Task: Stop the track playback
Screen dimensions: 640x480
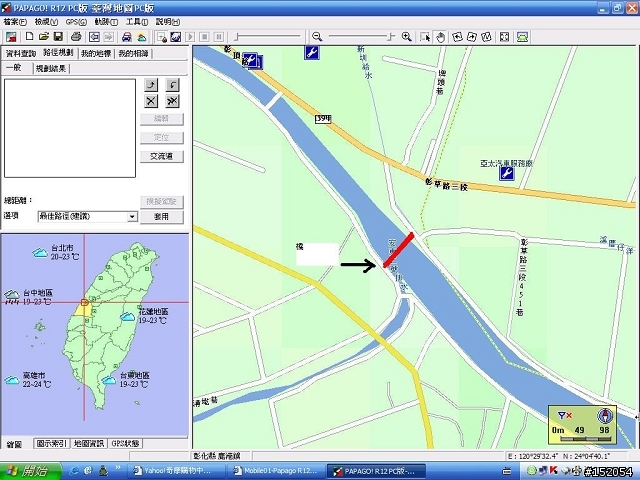Action: [x=204, y=37]
